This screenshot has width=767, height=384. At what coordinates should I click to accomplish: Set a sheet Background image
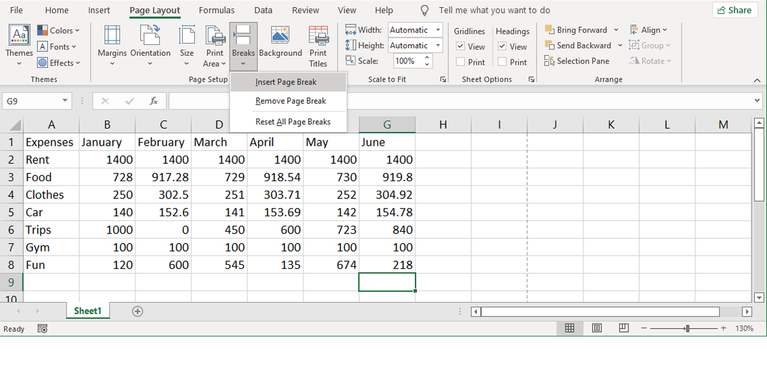(x=280, y=42)
